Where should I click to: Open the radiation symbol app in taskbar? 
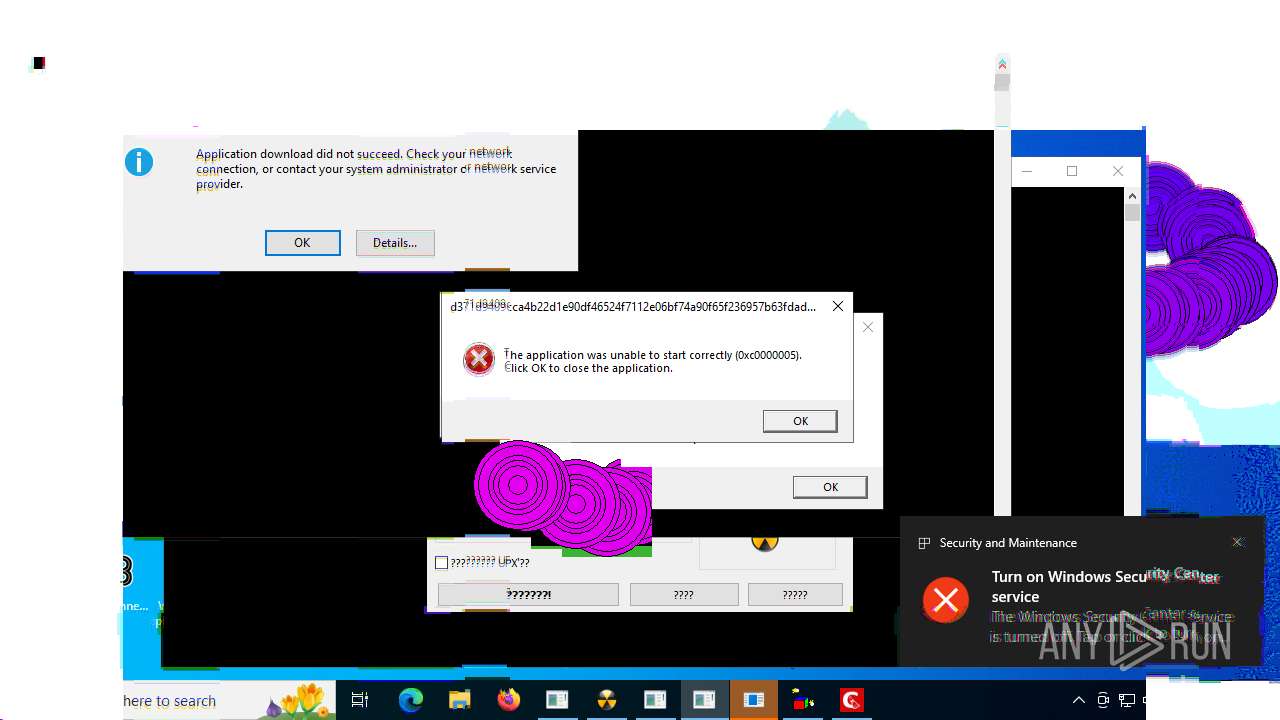[x=606, y=701]
